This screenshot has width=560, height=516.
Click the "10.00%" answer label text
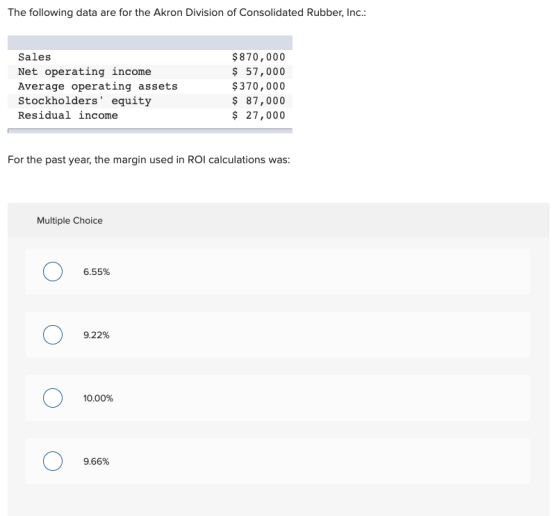point(98,398)
